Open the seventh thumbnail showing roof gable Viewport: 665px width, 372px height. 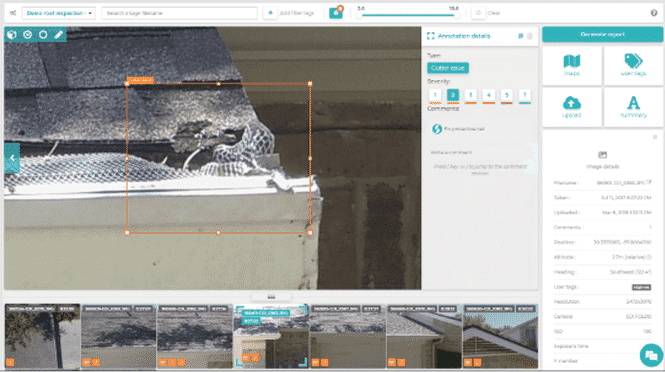click(x=500, y=336)
